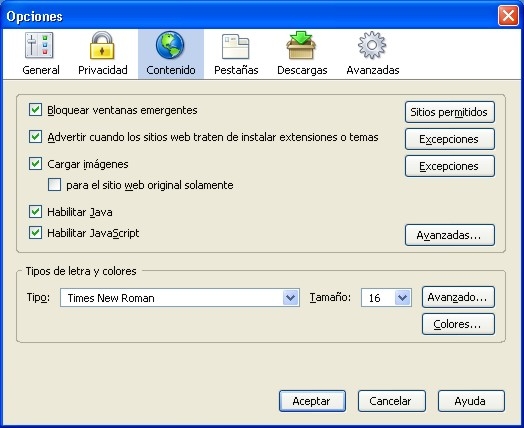
Task: Open Excepciones for Cargar imágenes
Action: (x=450, y=166)
